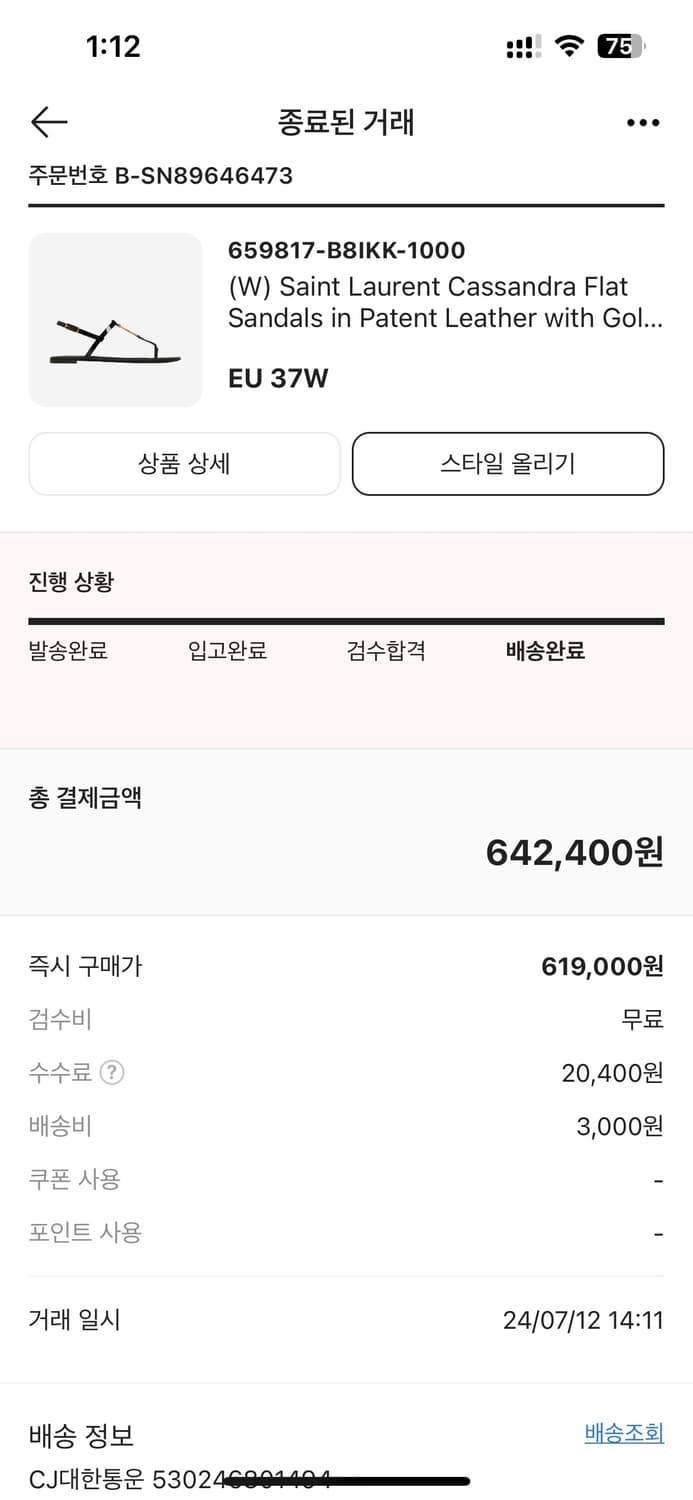Viewport: 693px width, 1500px height.
Task: Tap the 수수료 help question mark icon
Action: point(112,1073)
